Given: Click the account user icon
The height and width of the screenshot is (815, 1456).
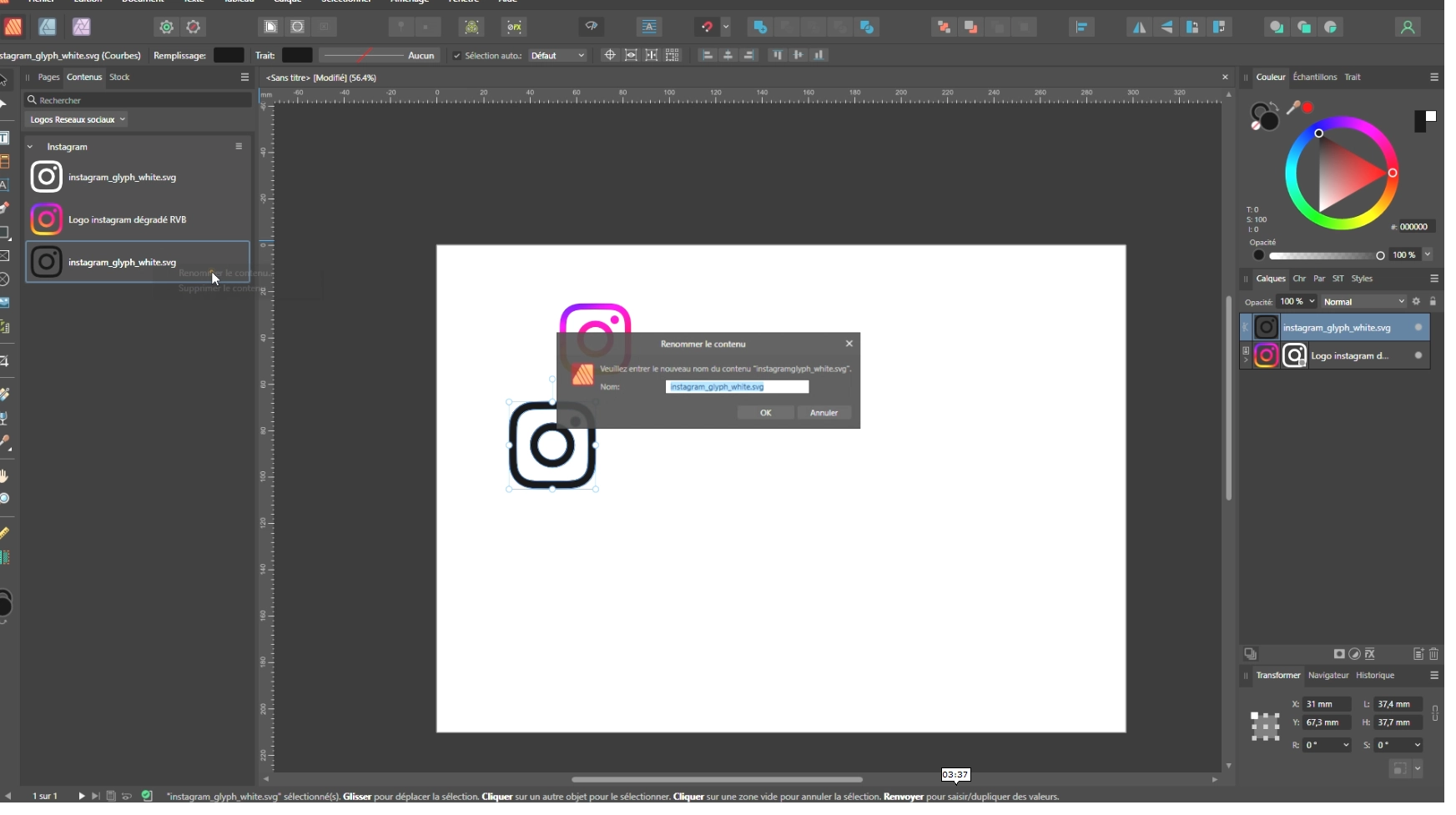Looking at the screenshot, I should 1408,28.
